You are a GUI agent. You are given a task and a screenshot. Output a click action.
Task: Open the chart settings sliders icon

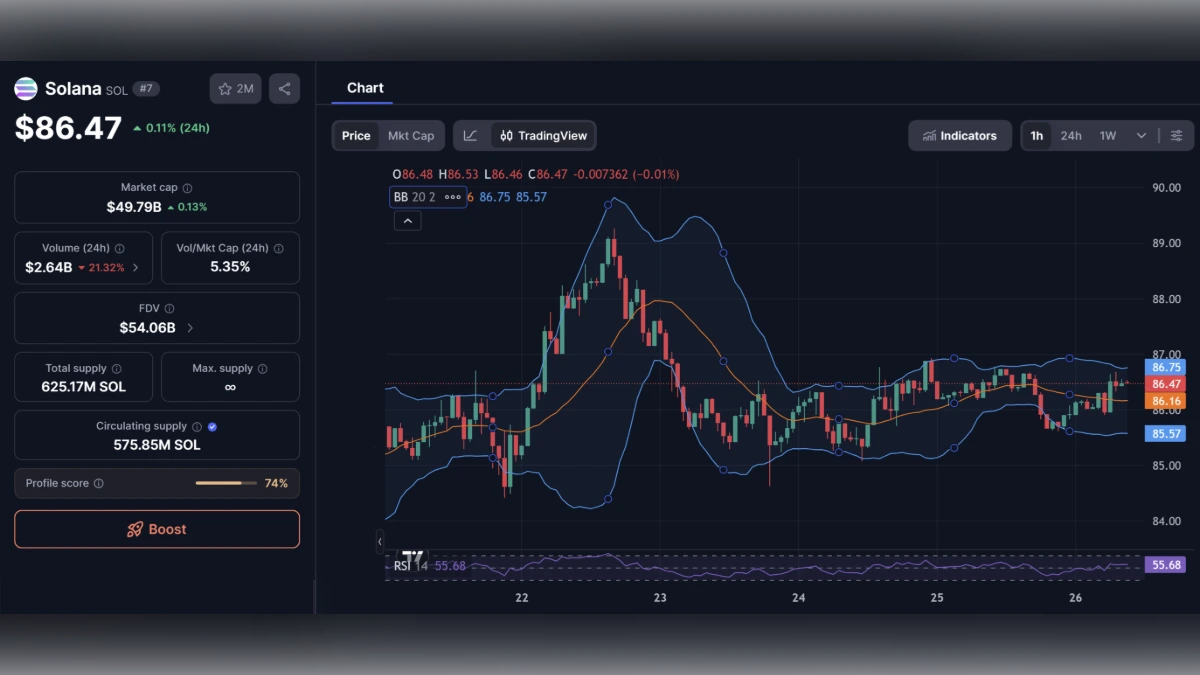(1176, 135)
